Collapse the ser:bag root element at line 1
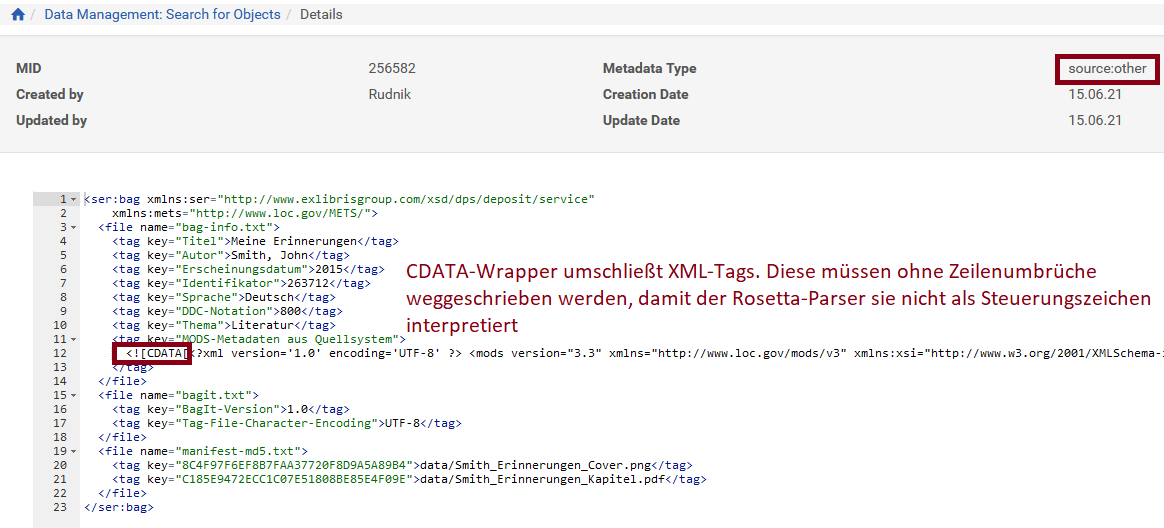The width and height of the screenshot is (1164, 528). (x=74, y=199)
